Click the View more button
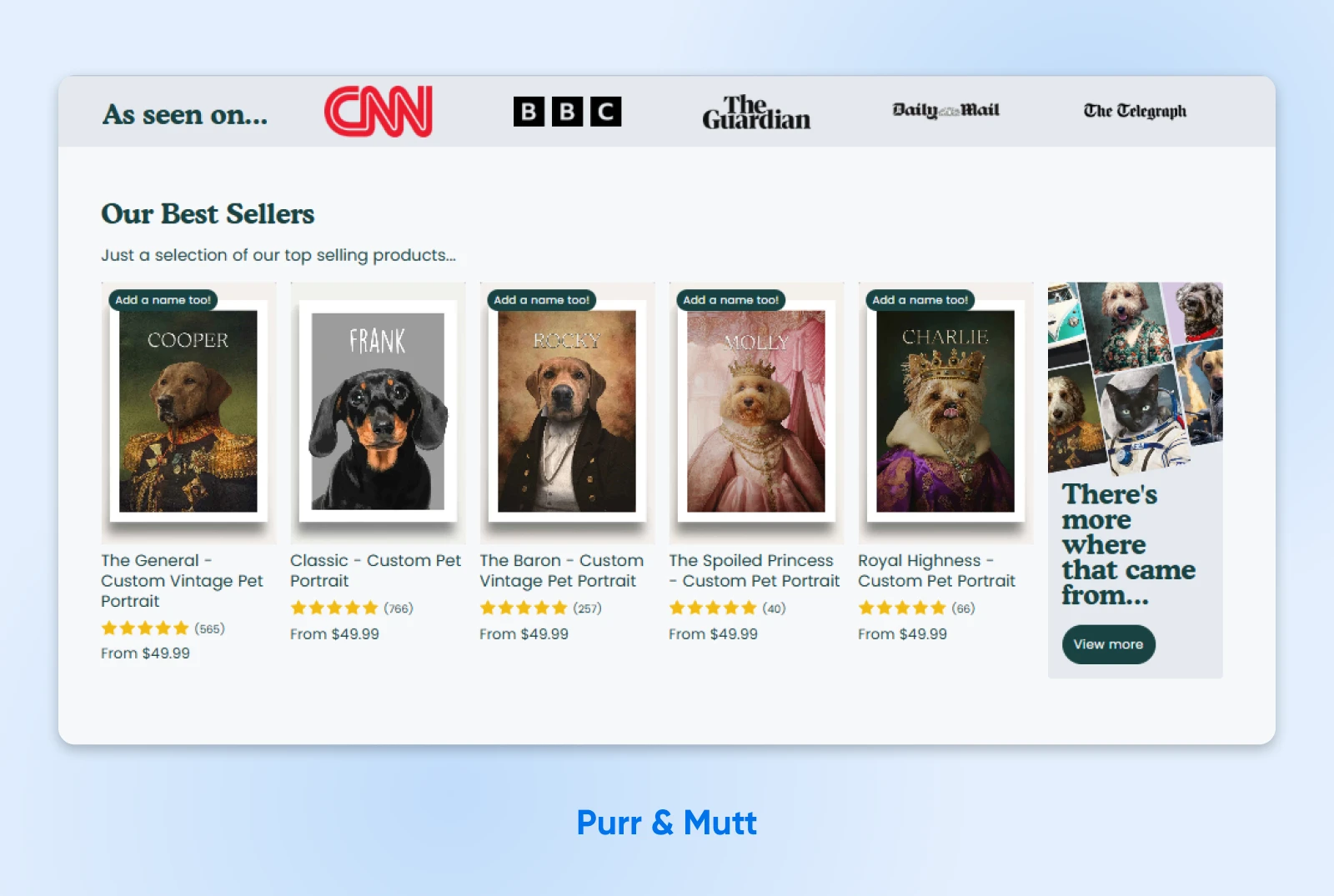This screenshot has height=896, width=1334. point(1108,644)
